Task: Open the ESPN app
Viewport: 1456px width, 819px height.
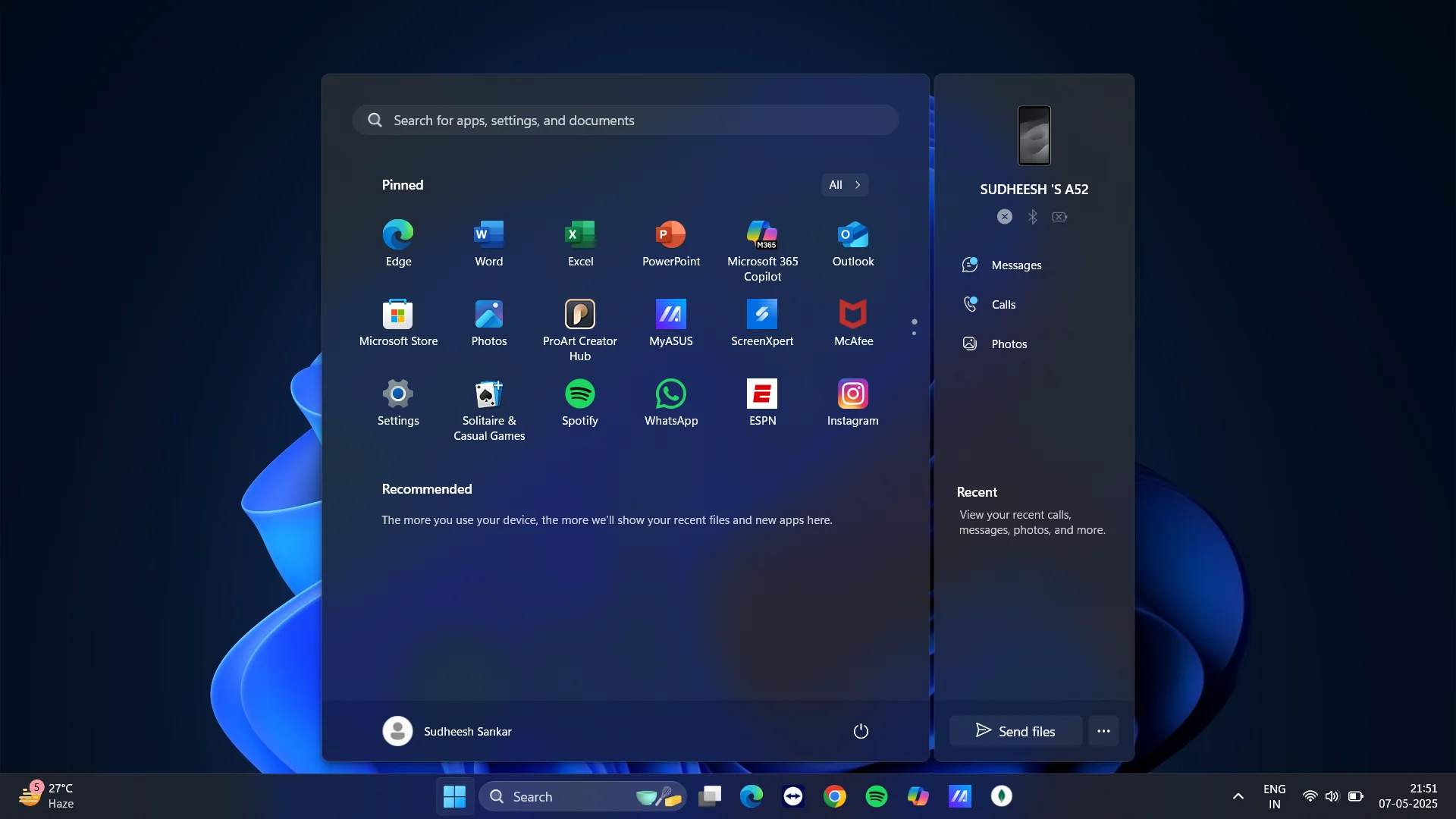Action: coord(762,403)
